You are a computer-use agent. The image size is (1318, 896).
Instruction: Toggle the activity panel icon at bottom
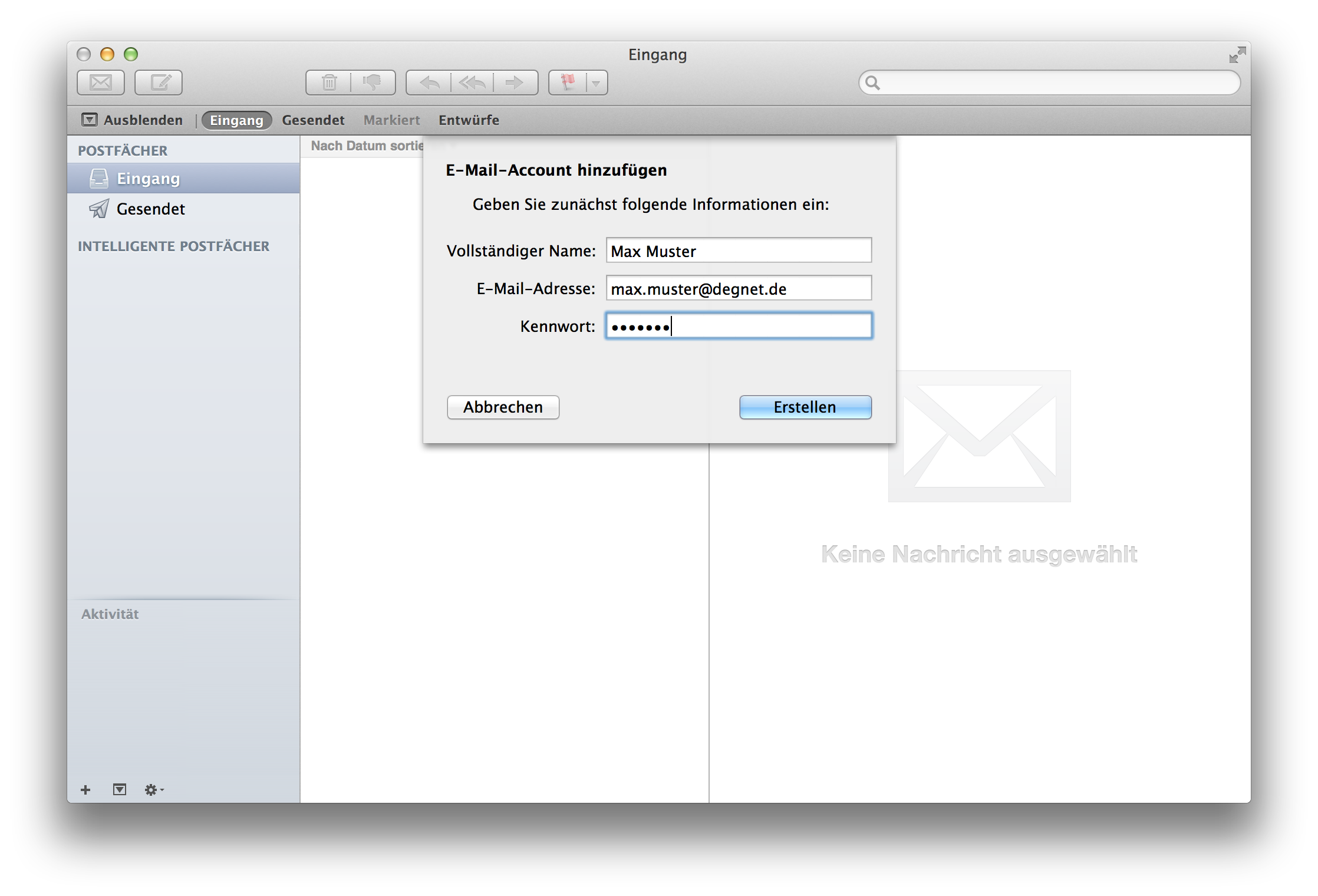(x=120, y=789)
